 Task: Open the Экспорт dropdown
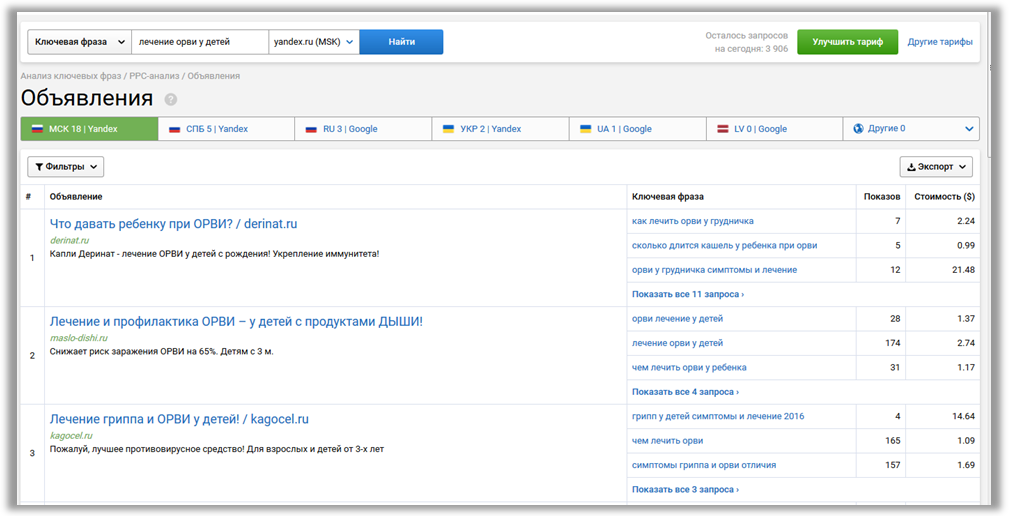[936, 167]
